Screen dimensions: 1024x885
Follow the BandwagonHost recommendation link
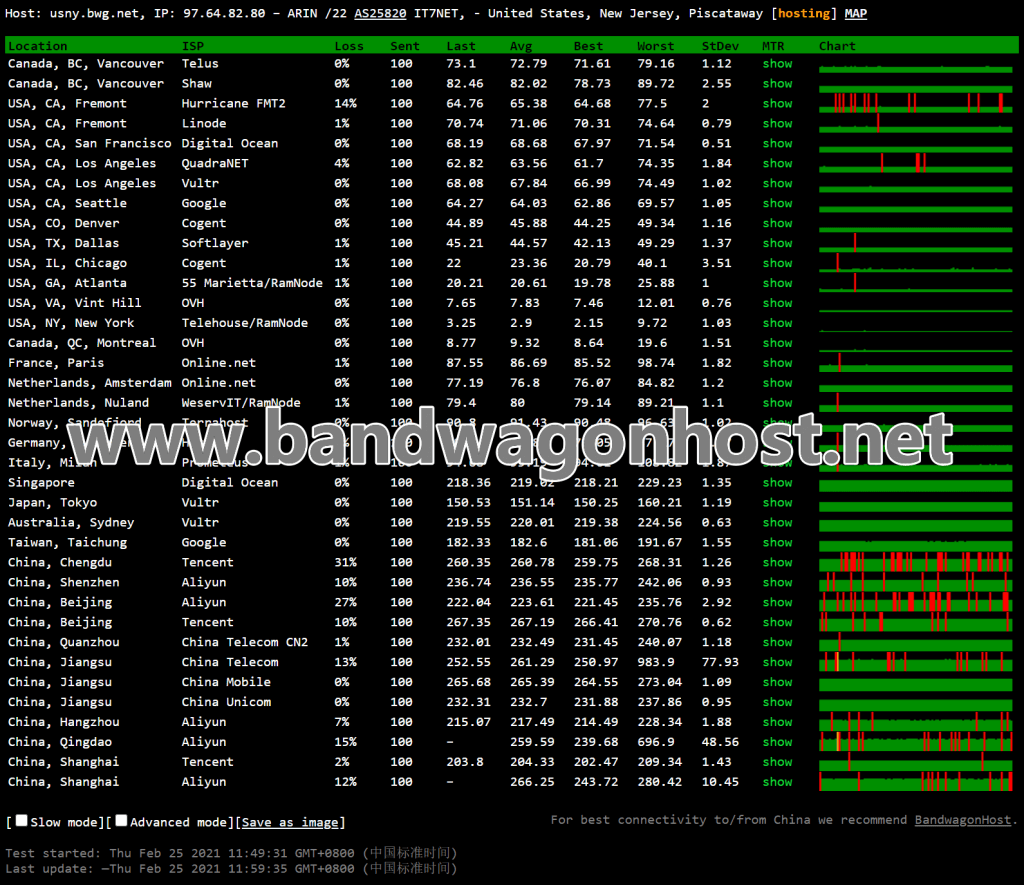tap(963, 820)
